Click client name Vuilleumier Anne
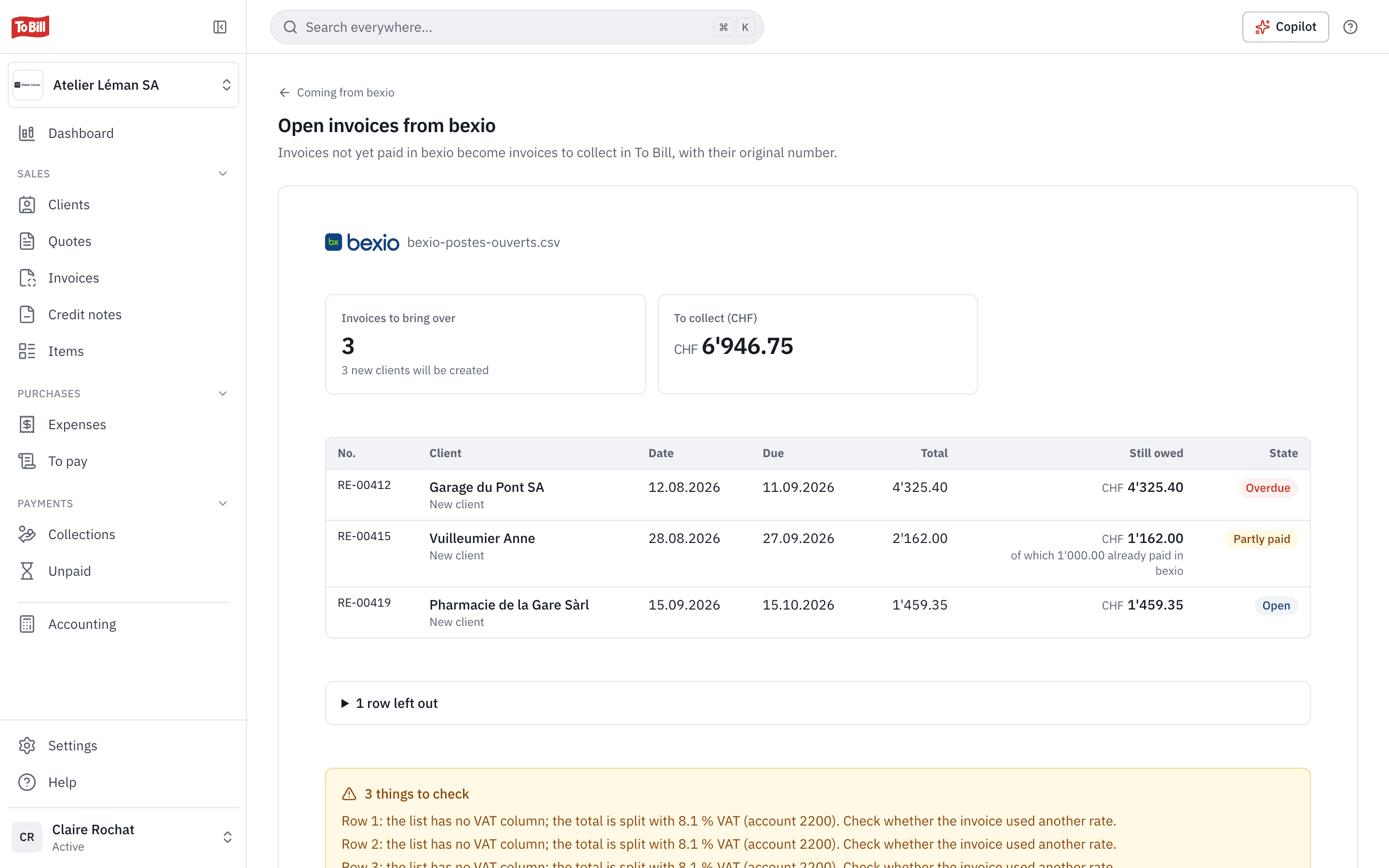 (x=482, y=538)
